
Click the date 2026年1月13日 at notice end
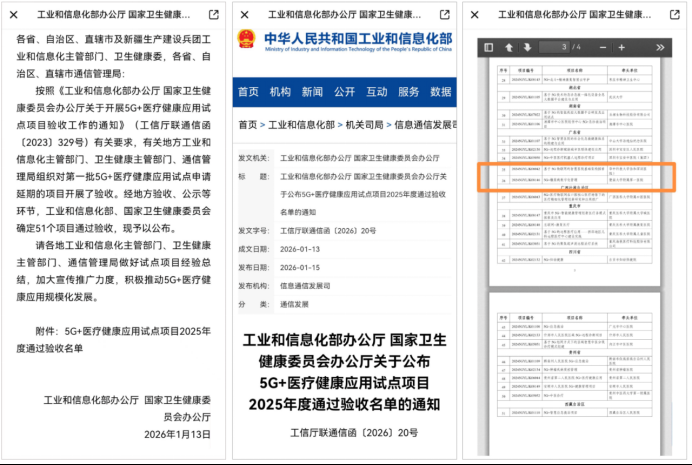[177, 435]
